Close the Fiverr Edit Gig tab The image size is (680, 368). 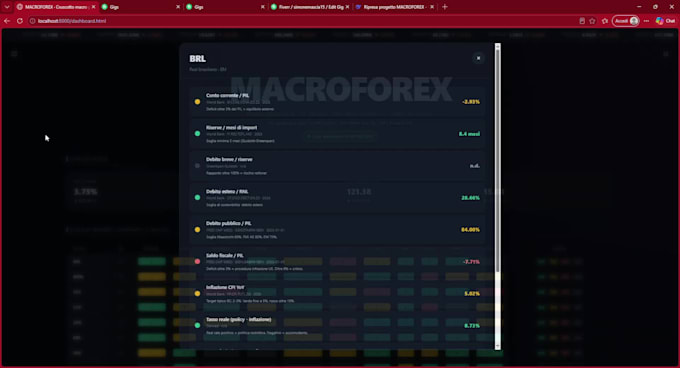coord(347,7)
